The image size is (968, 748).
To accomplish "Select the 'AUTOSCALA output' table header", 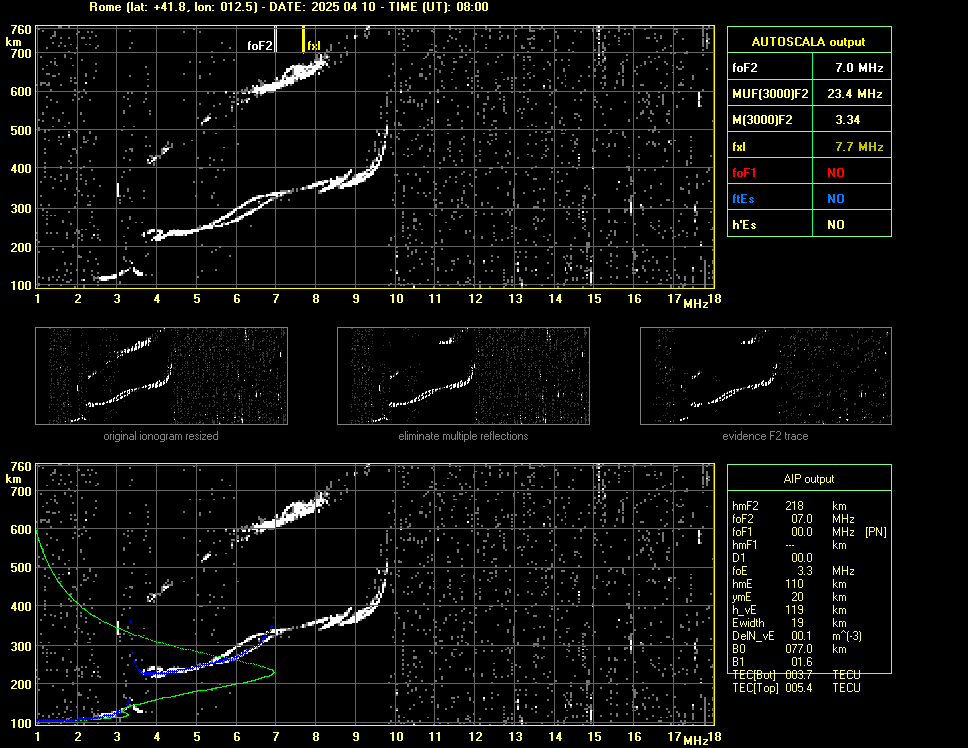I will [x=809, y=41].
